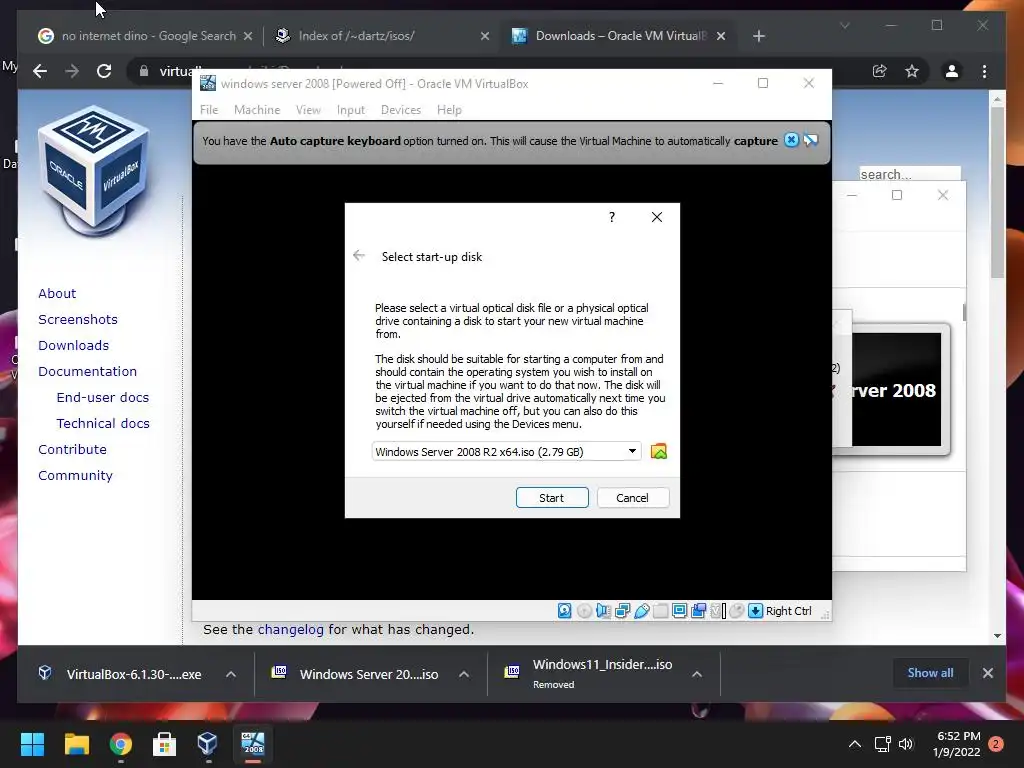Open the Downloads sidebar link
The width and height of the screenshot is (1024, 768).
(73, 345)
